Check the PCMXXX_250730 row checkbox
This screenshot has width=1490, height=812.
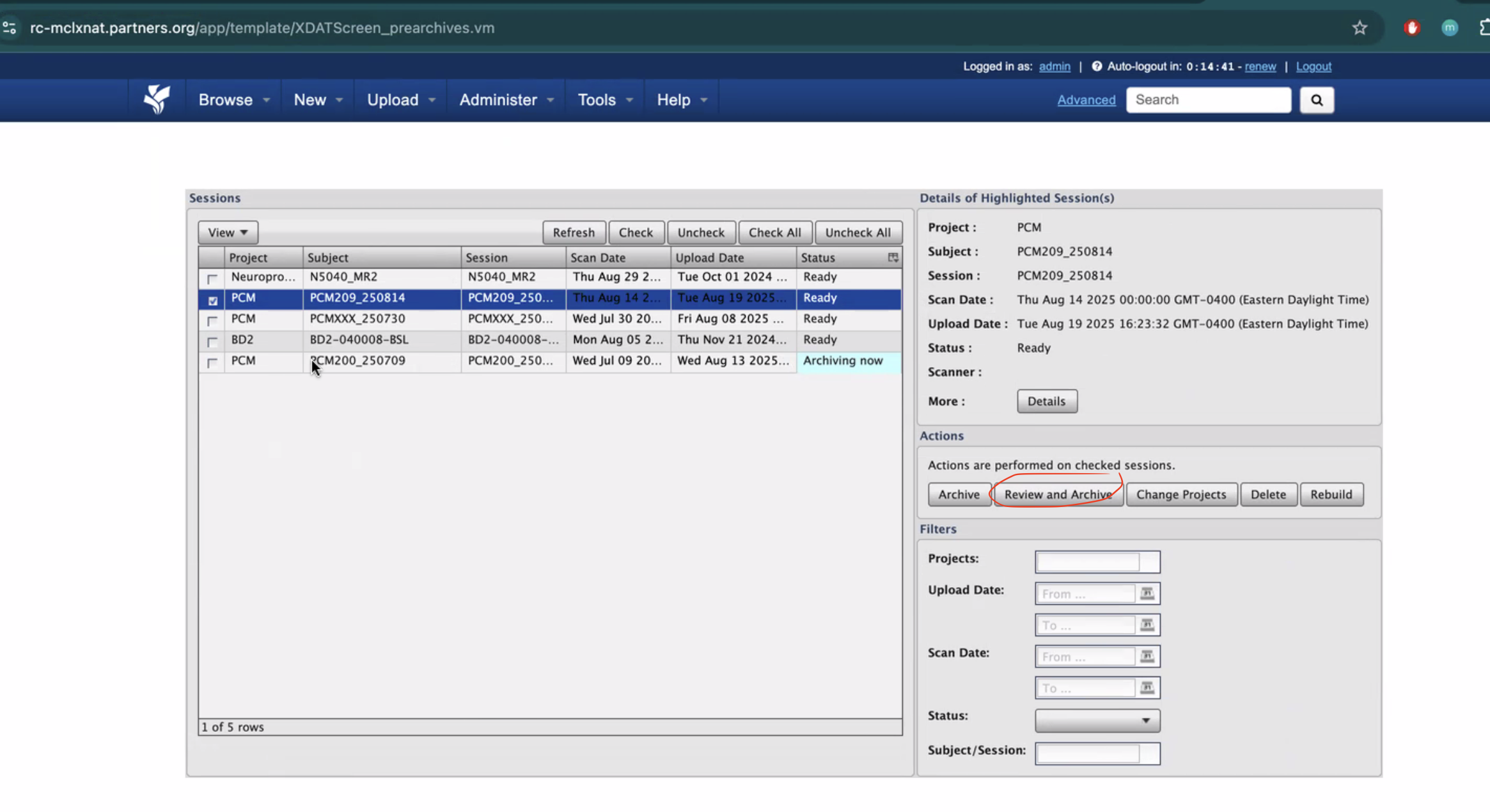pos(212,320)
